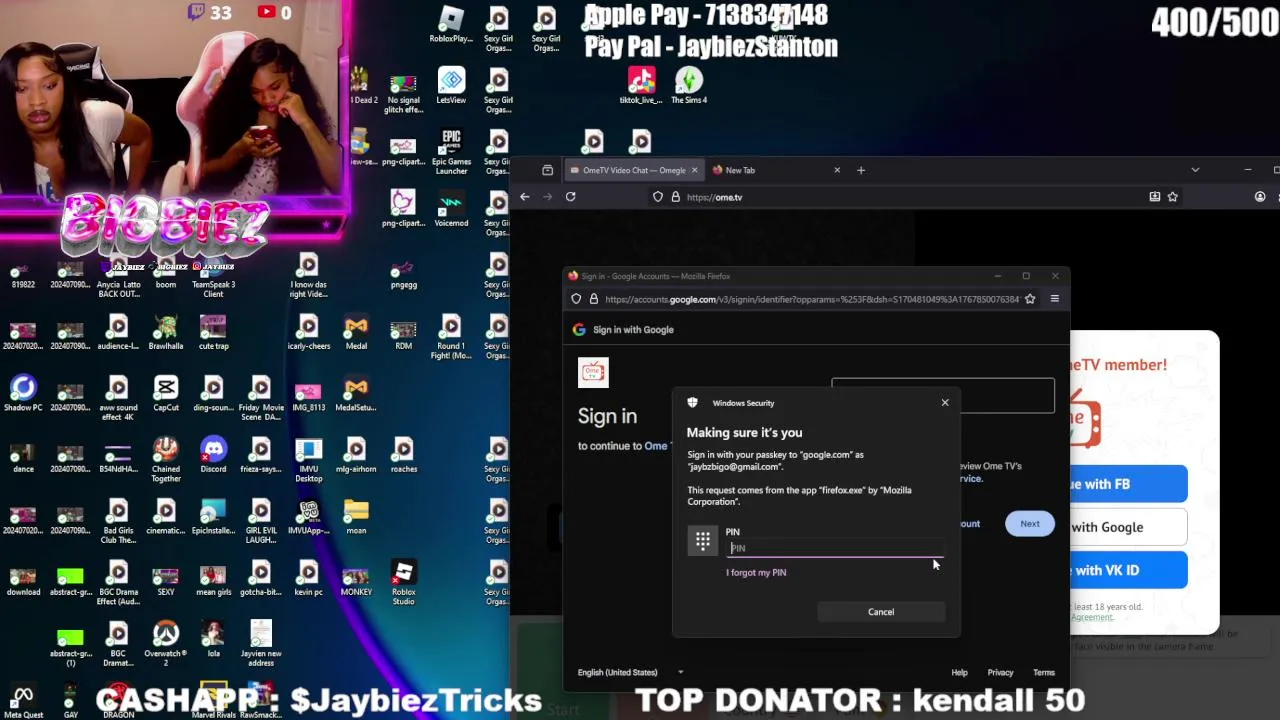The width and height of the screenshot is (1280, 720).
Task: Select the IMVUApp desktop icon
Action: [x=308, y=516]
